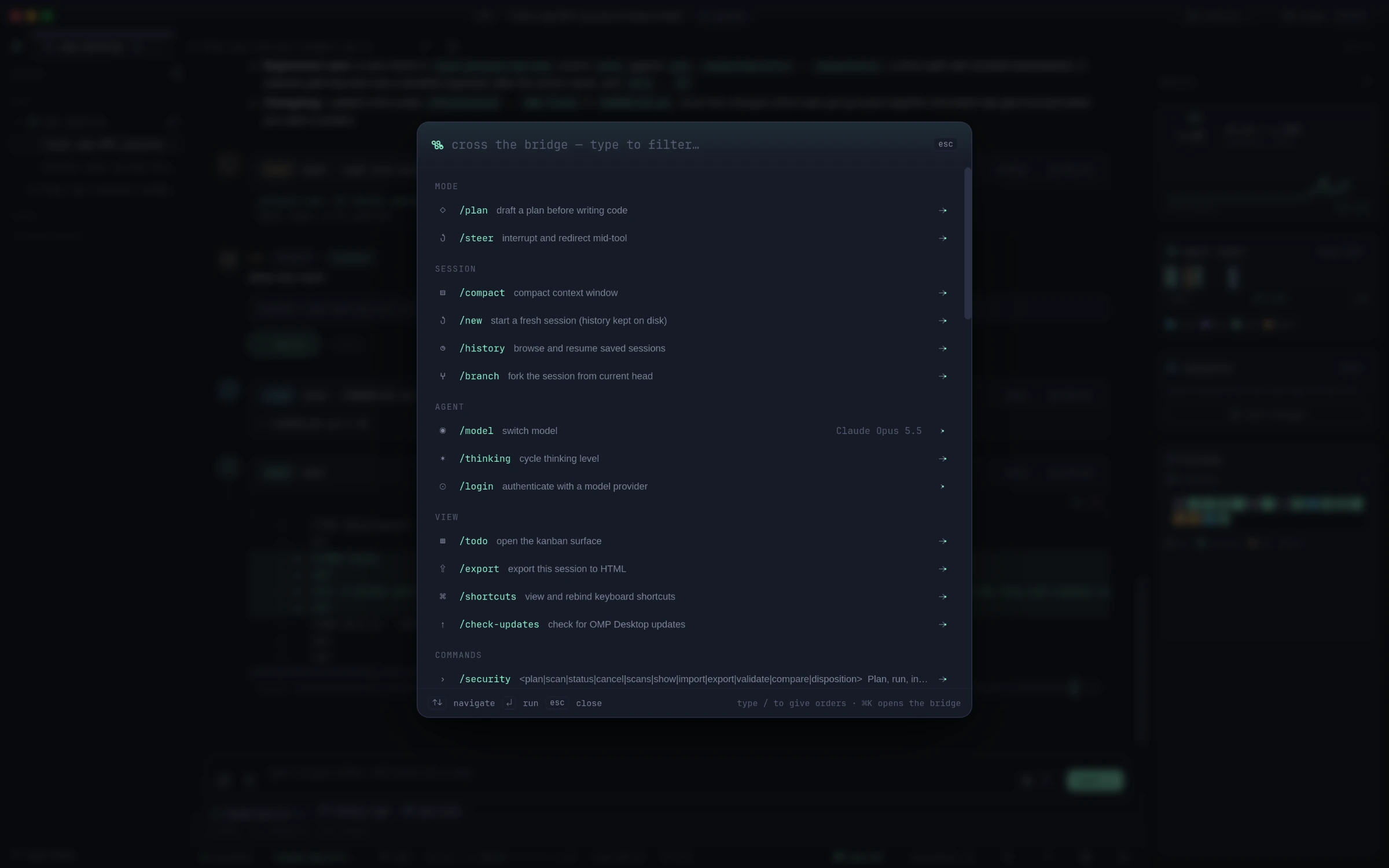Run the /plan command
The height and width of the screenshot is (868, 1389).
coord(693,211)
